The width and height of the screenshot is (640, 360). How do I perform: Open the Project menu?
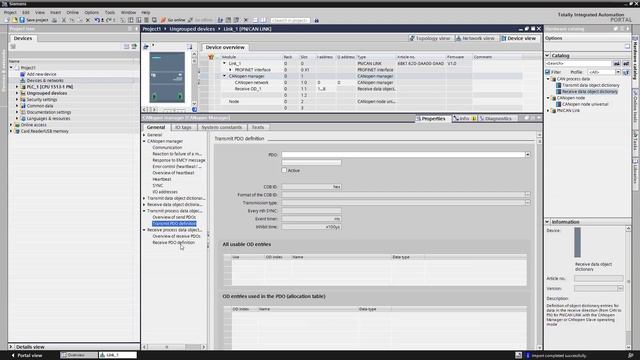[x=10, y=12]
